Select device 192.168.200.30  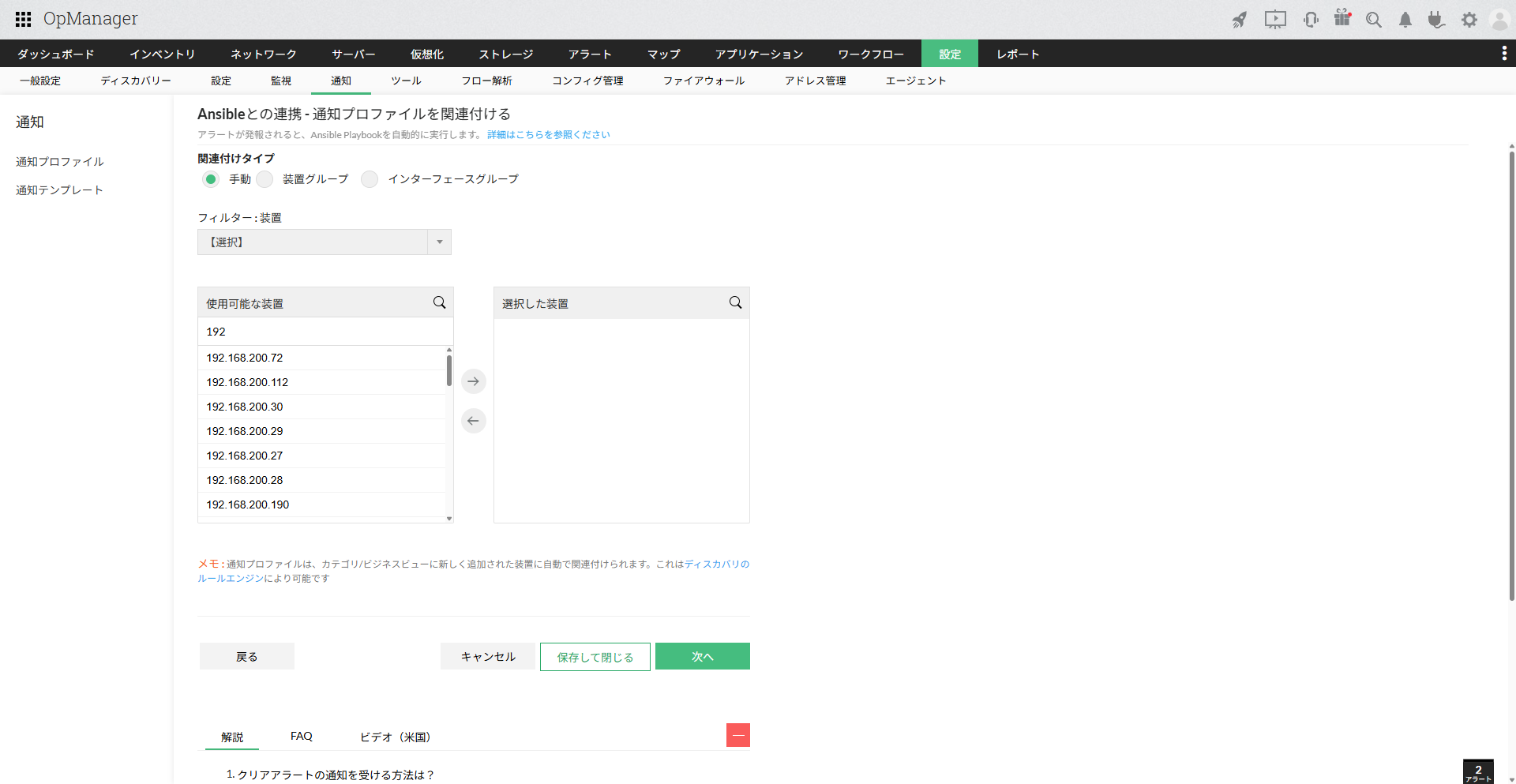(322, 407)
